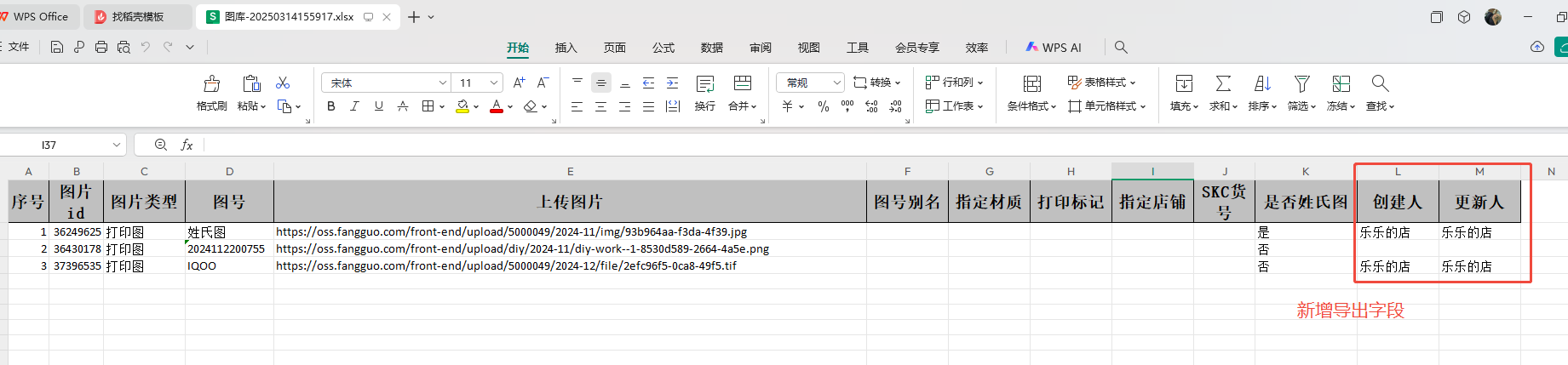Click the insert function fx icon
Image resolution: width=1568 pixels, height=365 pixels.
187,145
